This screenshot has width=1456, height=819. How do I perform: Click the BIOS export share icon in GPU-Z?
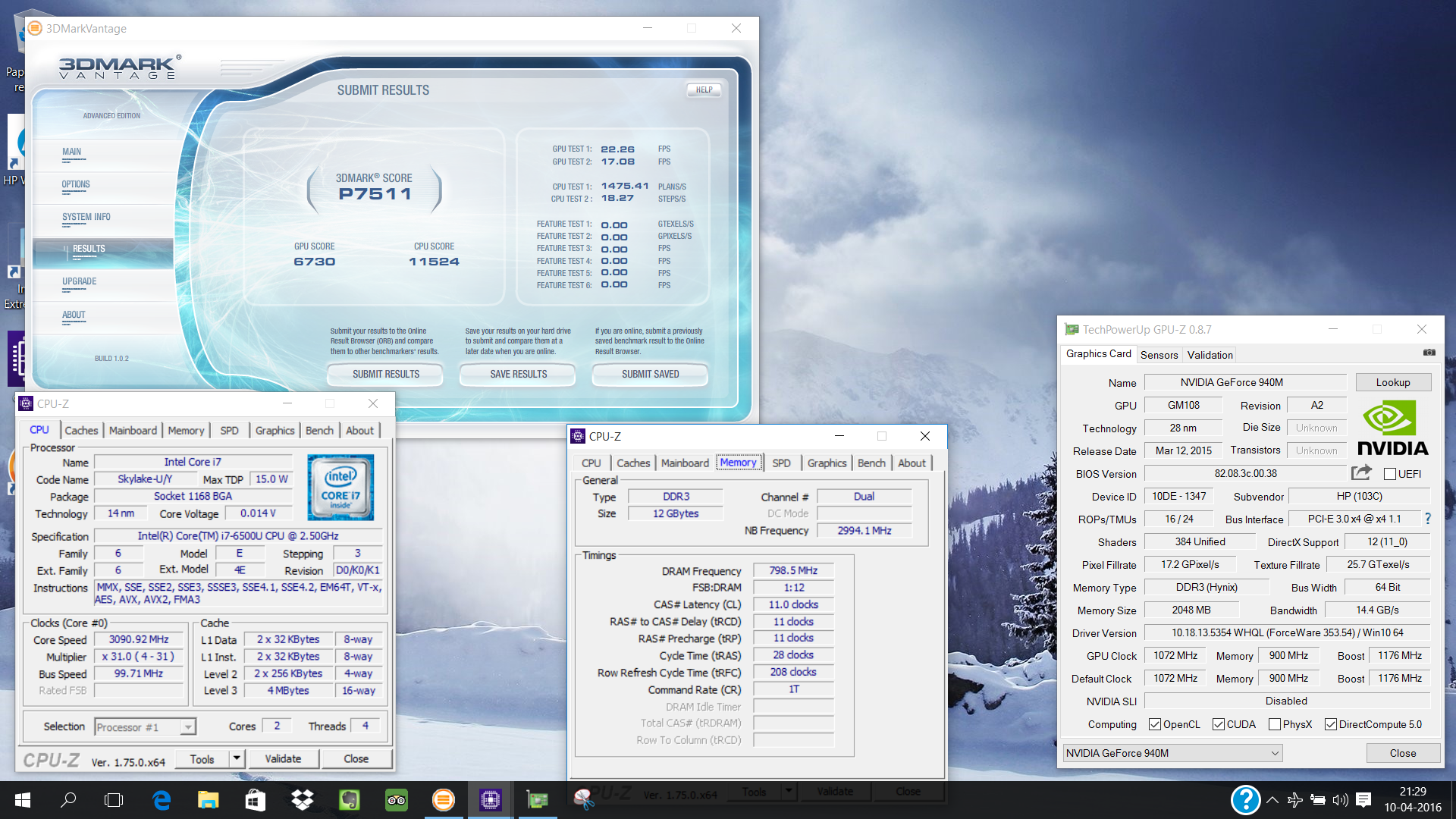pyautogui.click(x=1362, y=473)
